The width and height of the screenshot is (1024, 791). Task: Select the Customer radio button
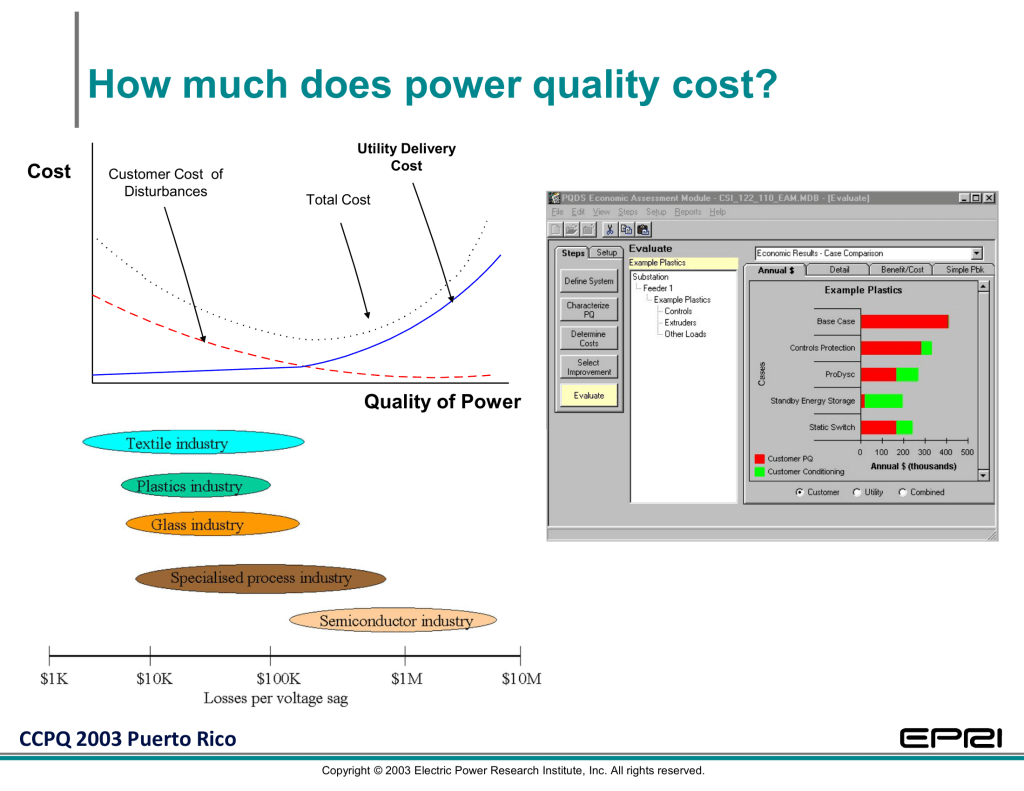[x=799, y=492]
